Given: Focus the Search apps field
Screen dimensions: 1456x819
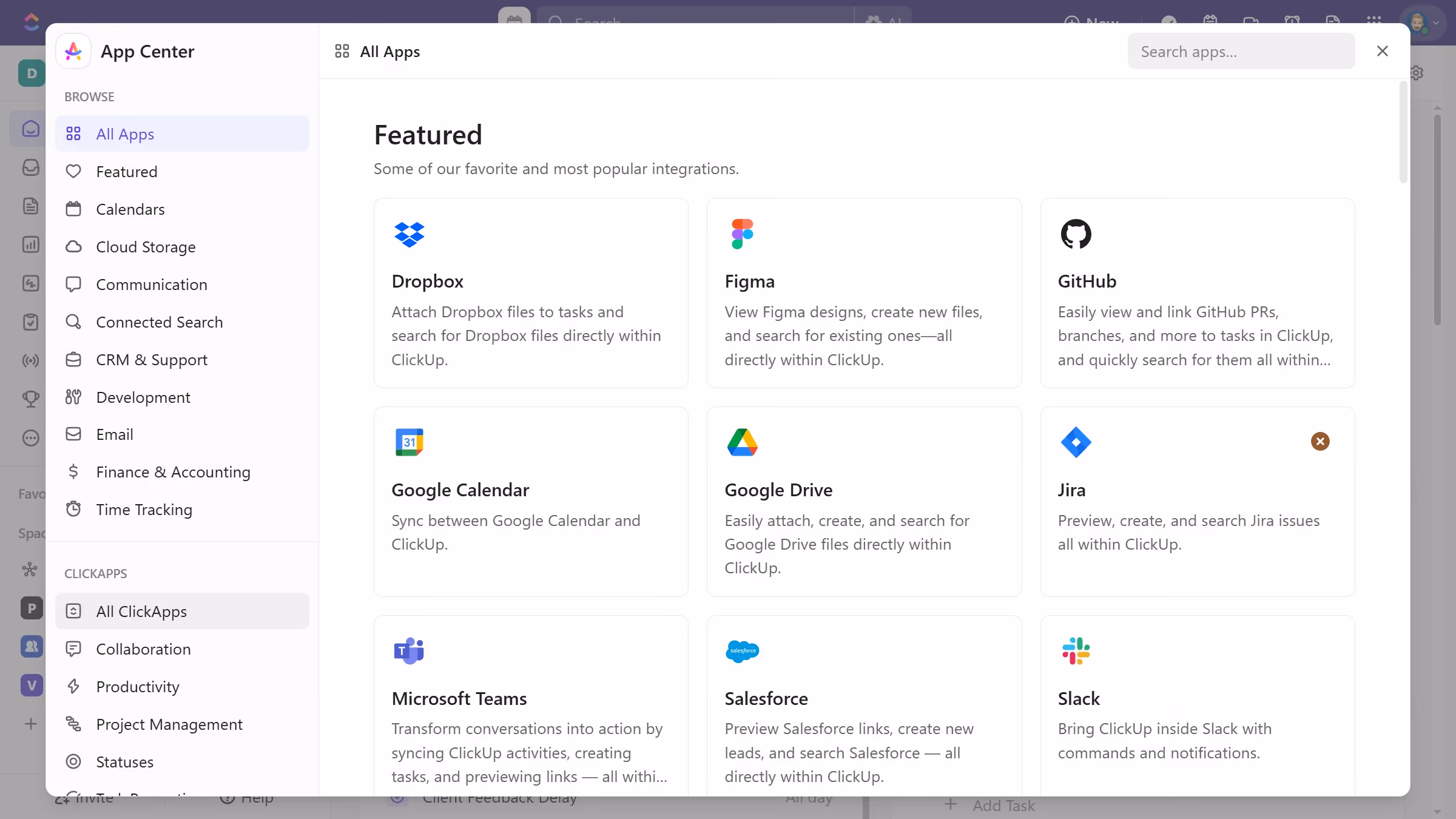Looking at the screenshot, I should click(x=1241, y=52).
